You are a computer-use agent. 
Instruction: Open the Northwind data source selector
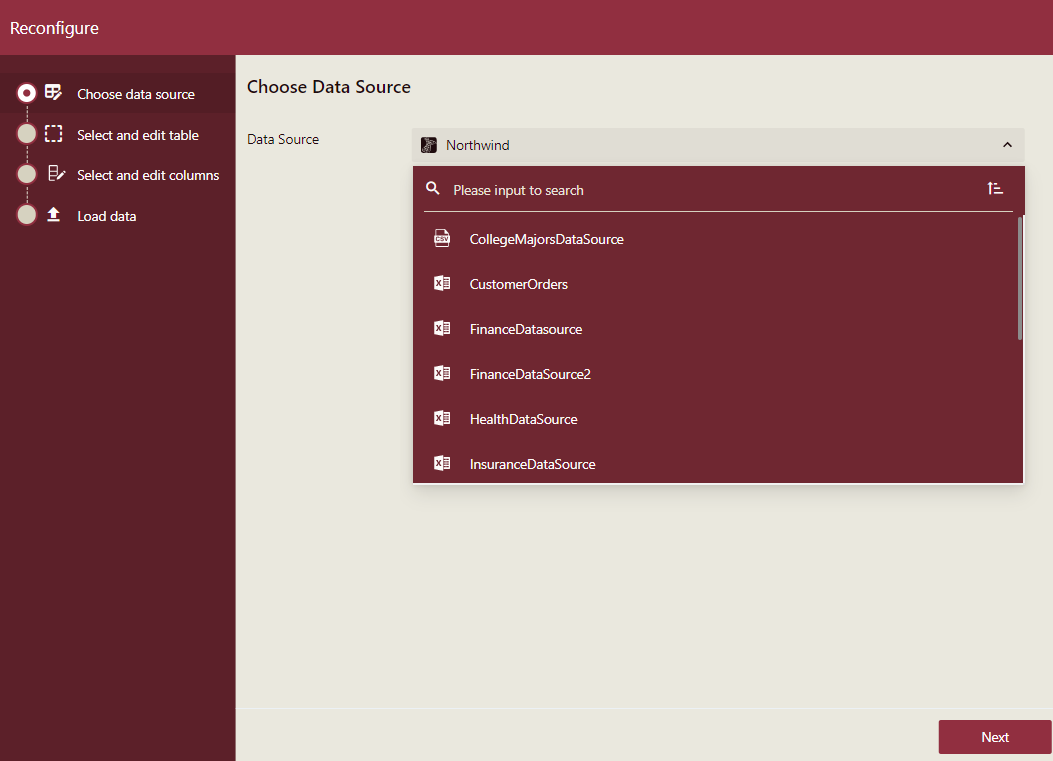click(x=718, y=144)
